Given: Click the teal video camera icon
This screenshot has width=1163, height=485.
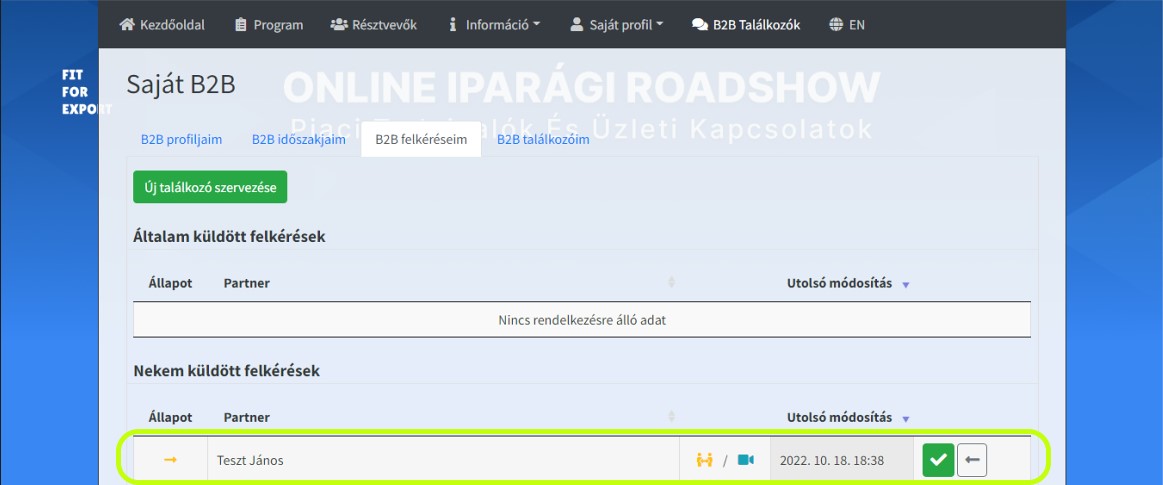Looking at the screenshot, I should tap(745, 461).
